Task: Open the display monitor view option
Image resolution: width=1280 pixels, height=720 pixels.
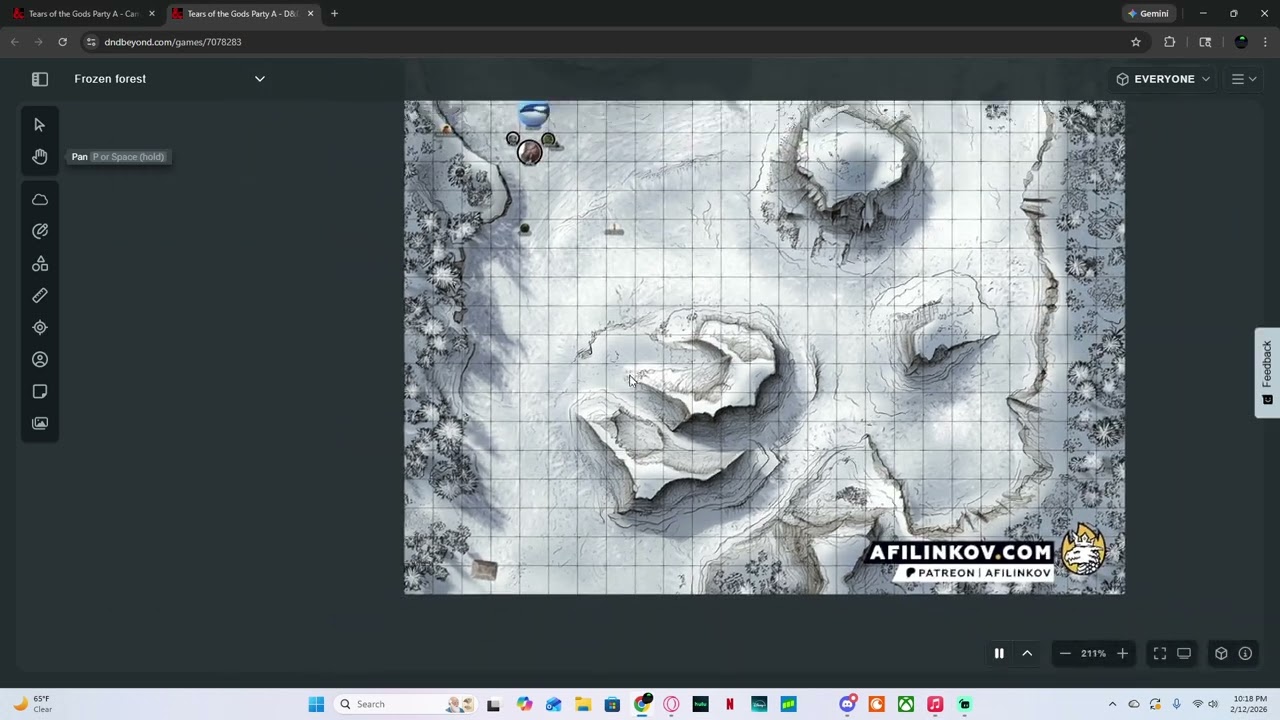Action: point(1184,654)
